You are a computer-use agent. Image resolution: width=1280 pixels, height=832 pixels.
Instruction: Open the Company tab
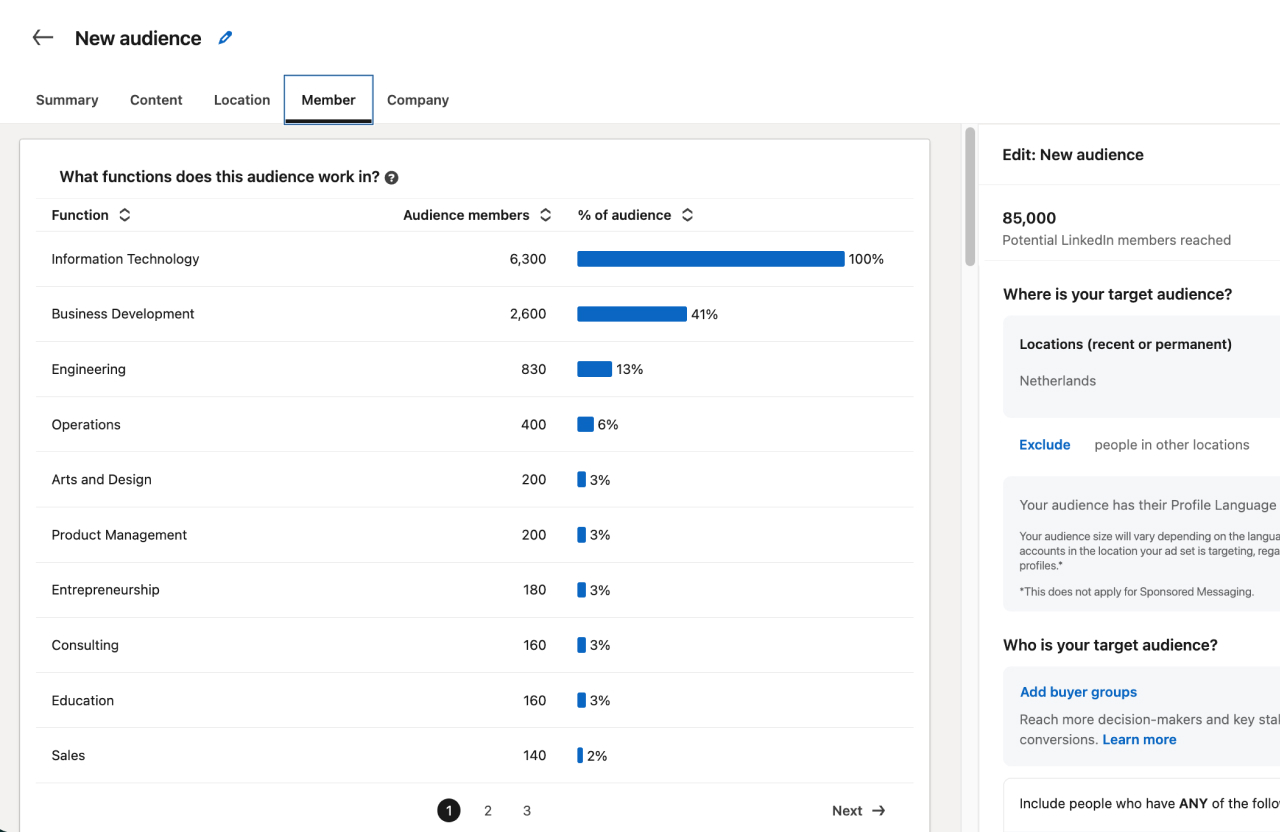(x=418, y=100)
